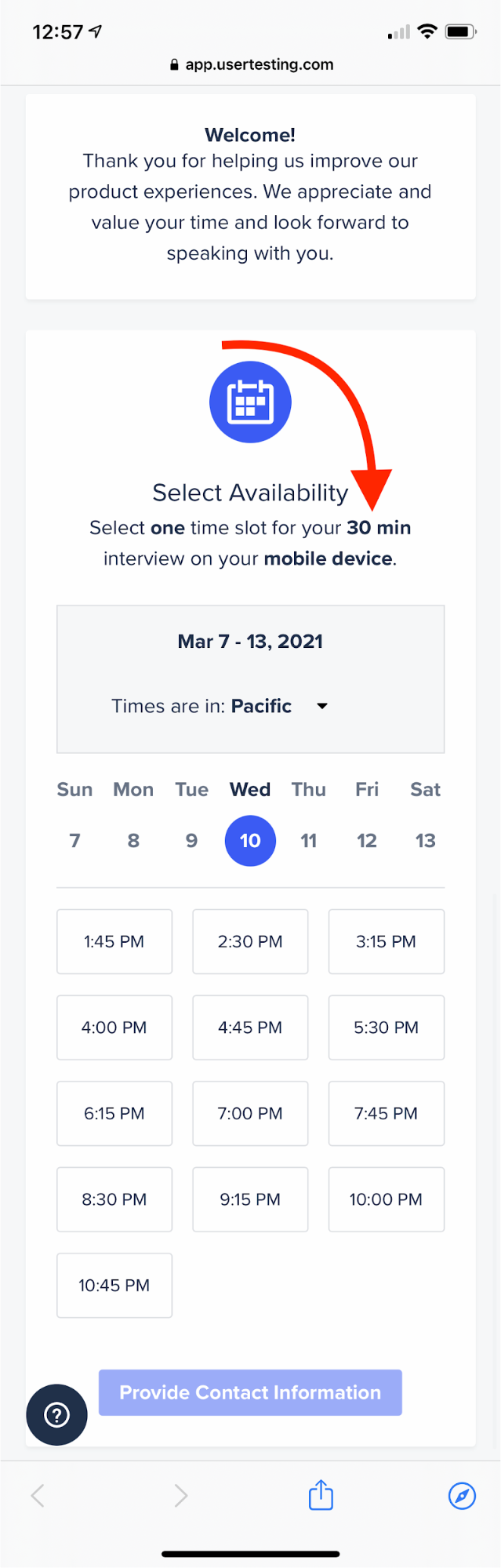501x1568 pixels.
Task: Pick the 7:45 PM slot
Action: tap(386, 1113)
